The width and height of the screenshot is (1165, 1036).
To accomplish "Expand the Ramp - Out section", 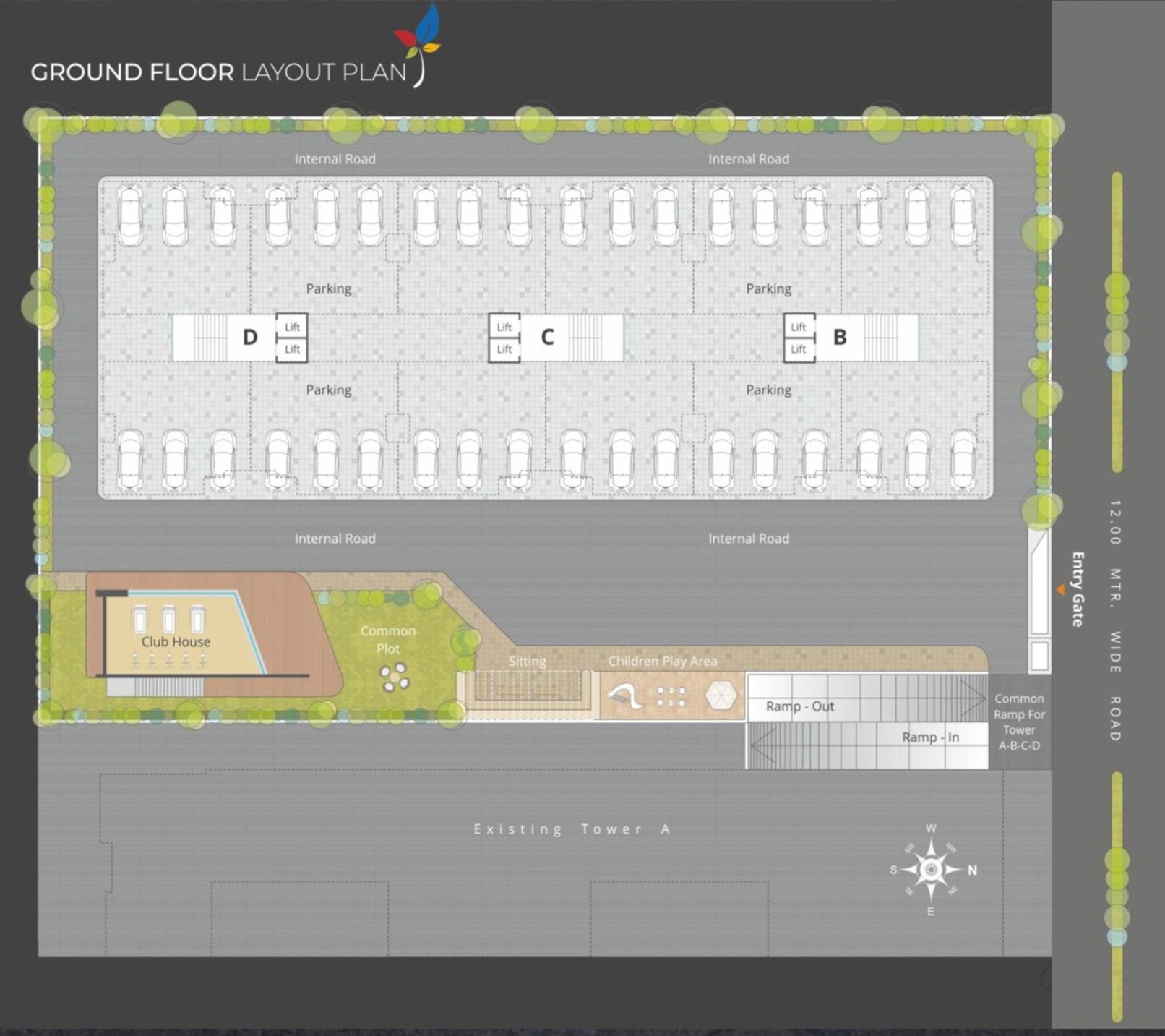I will 800,706.
